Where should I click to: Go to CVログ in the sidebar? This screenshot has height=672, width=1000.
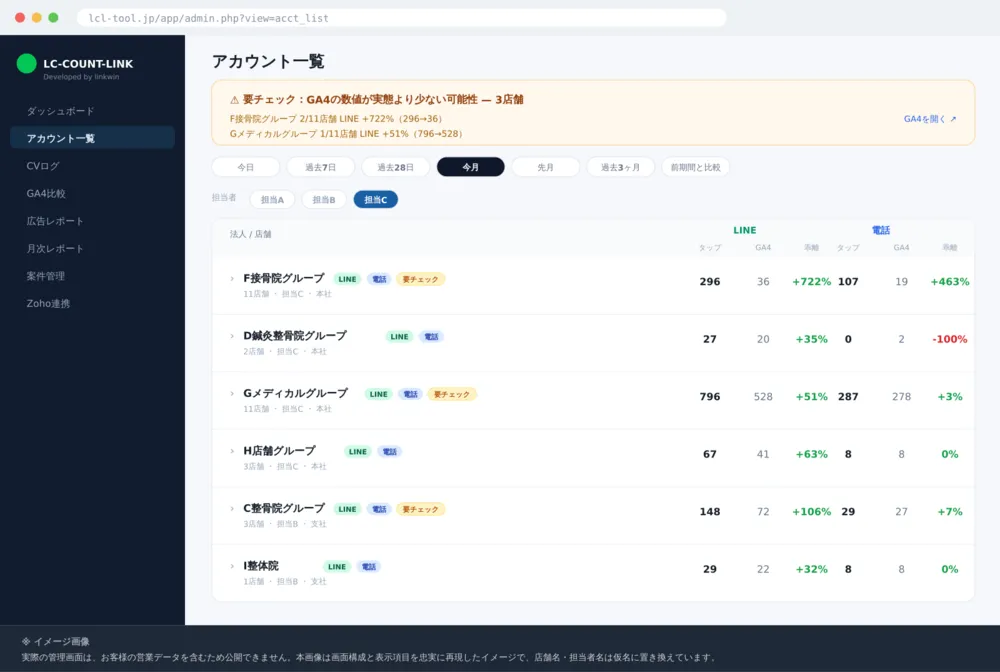pos(43,166)
